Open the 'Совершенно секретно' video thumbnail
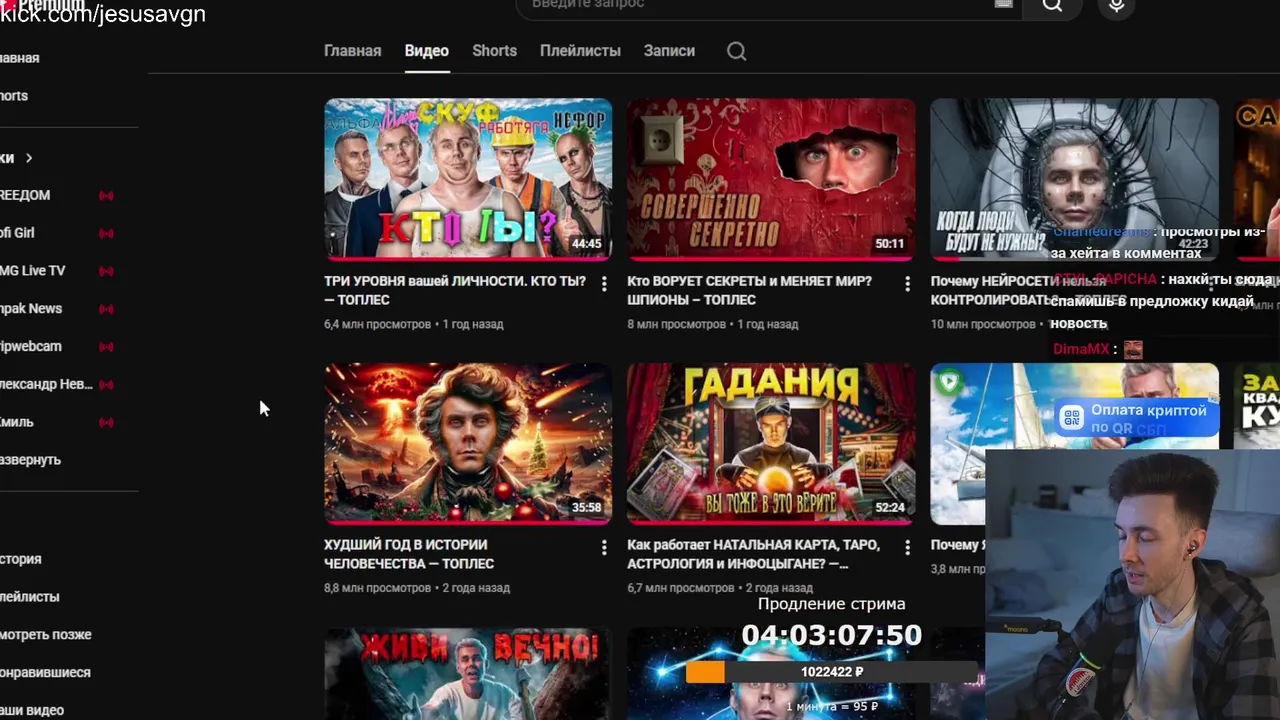Screen dimensions: 1280x720 click(x=771, y=179)
